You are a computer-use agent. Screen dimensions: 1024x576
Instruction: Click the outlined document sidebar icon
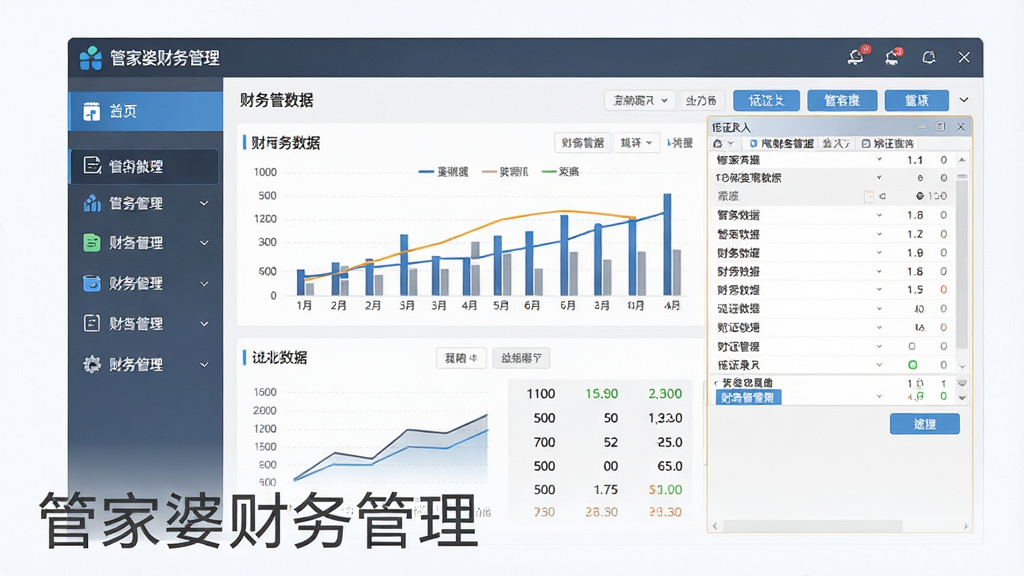tap(92, 323)
